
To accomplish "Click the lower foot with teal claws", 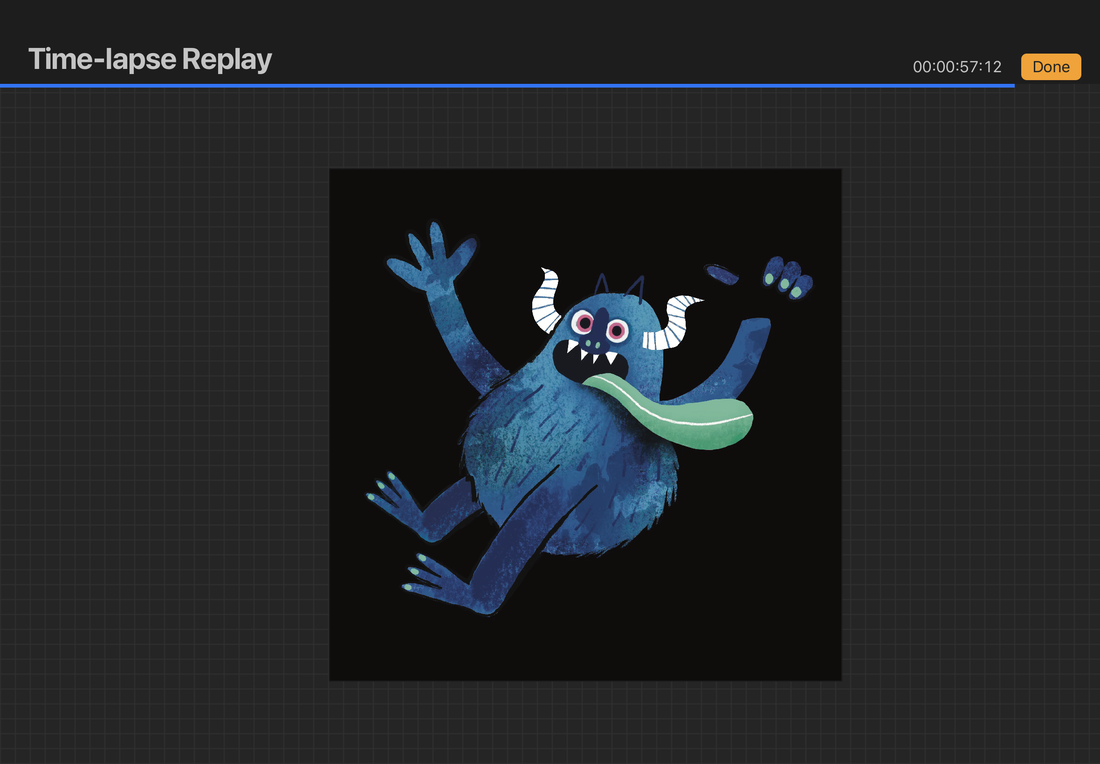I will point(435,578).
